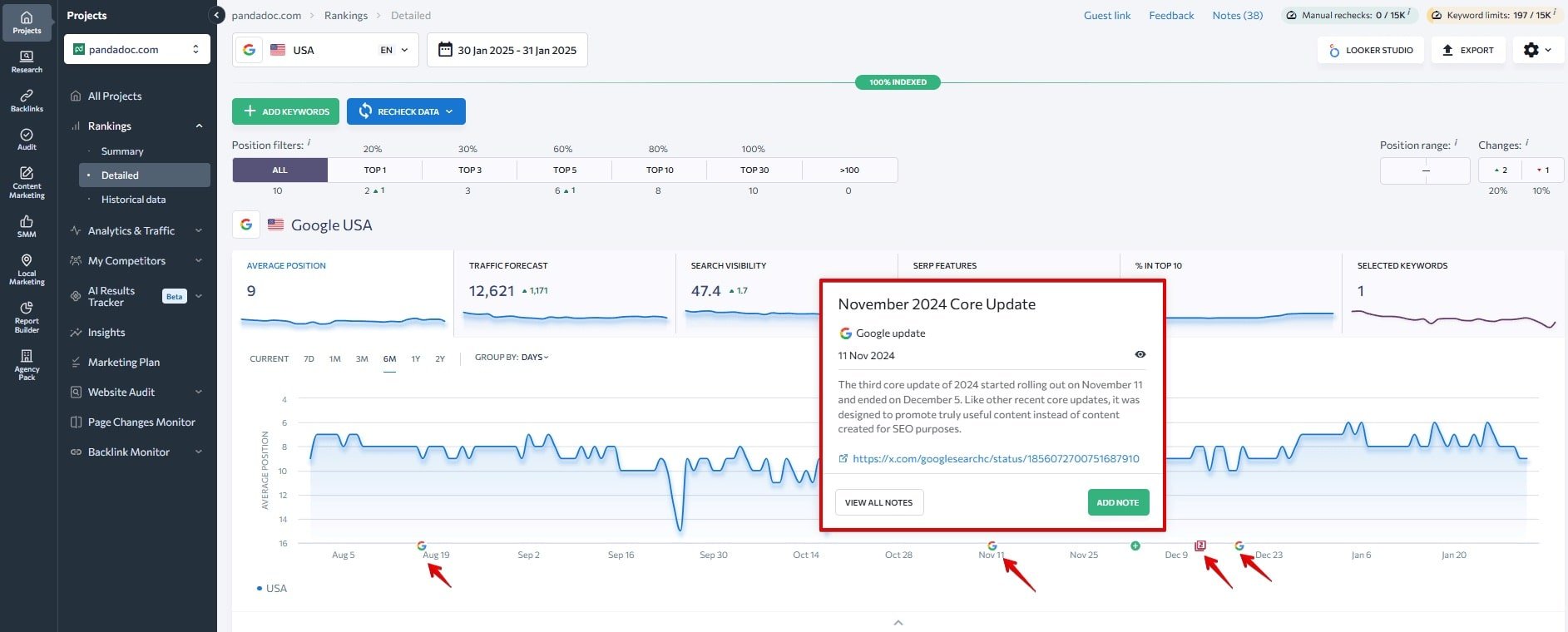The width and height of the screenshot is (1568, 632).
Task: Click the Google update marker at Nov 11
Action: click(992, 546)
